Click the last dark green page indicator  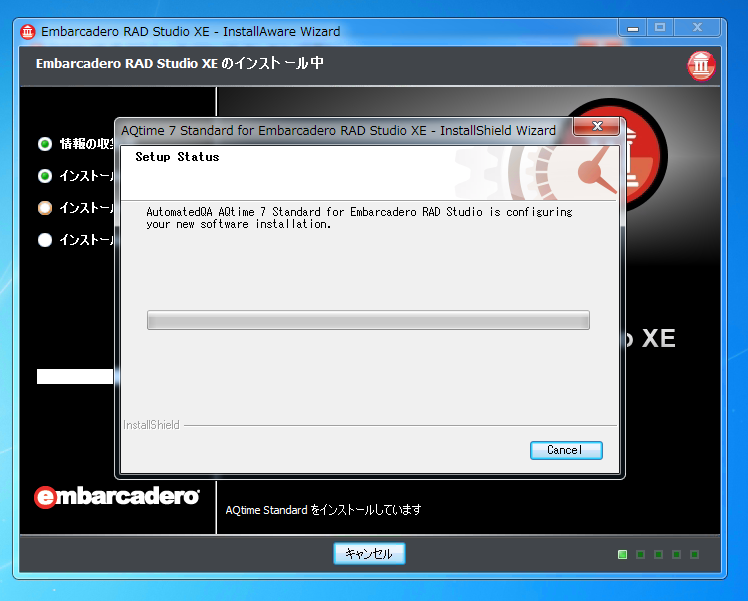click(695, 554)
